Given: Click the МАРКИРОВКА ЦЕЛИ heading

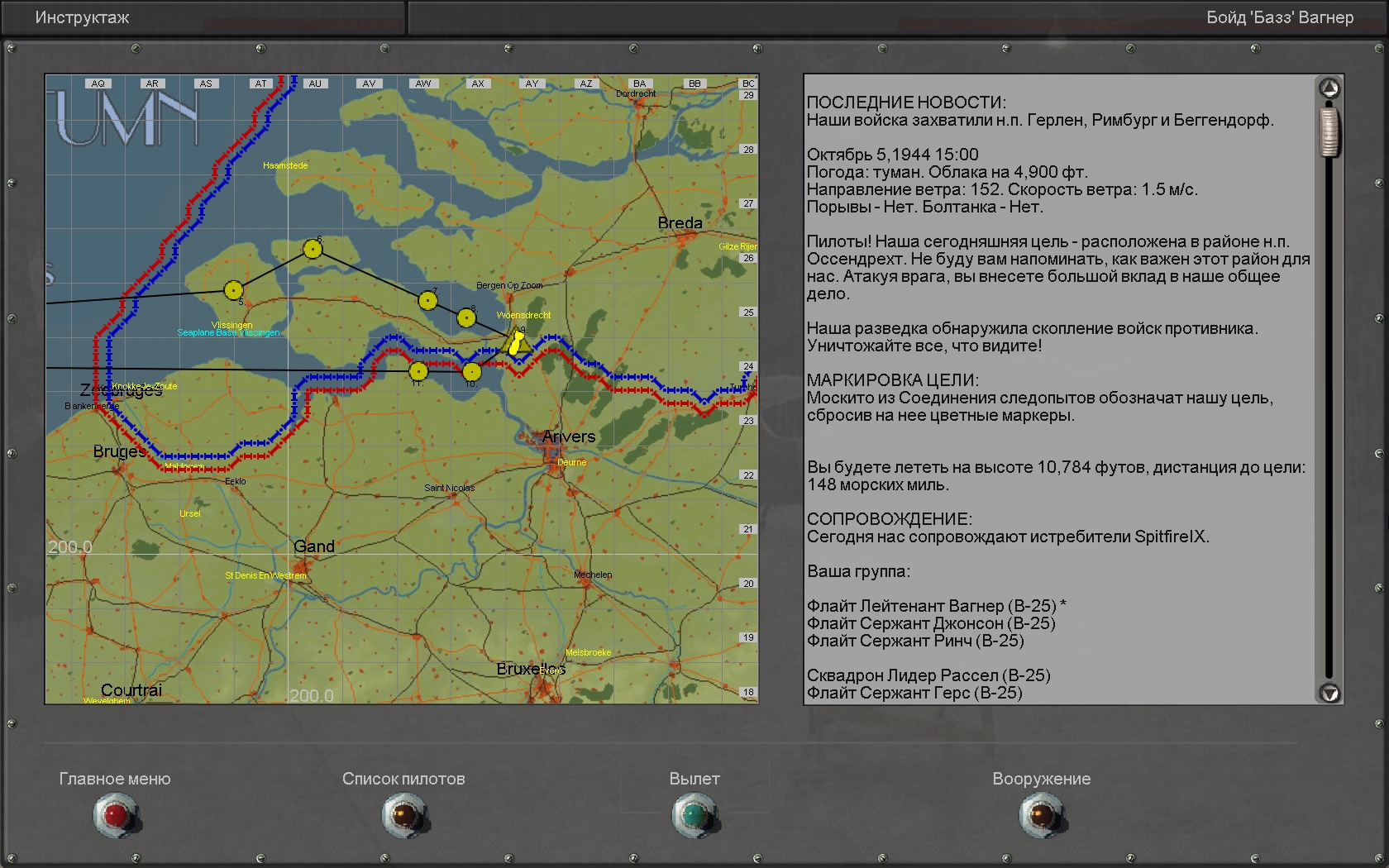Looking at the screenshot, I should tap(893, 380).
